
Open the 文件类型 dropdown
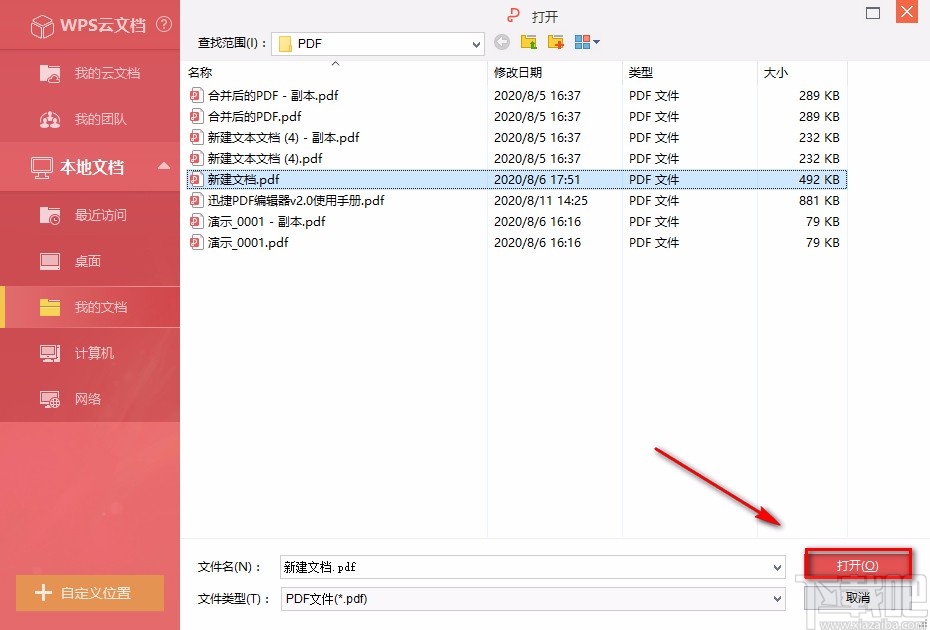tap(779, 599)
